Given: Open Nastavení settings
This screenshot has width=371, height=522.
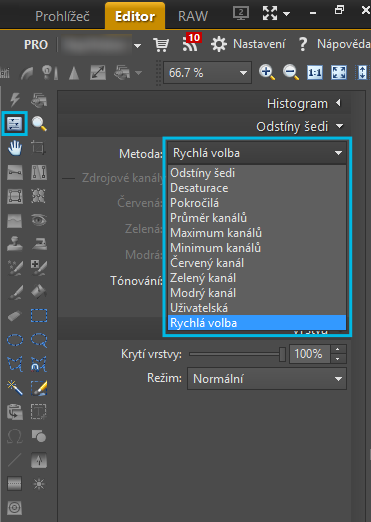Looking at the screenshot, I should (x=248, y=44).
